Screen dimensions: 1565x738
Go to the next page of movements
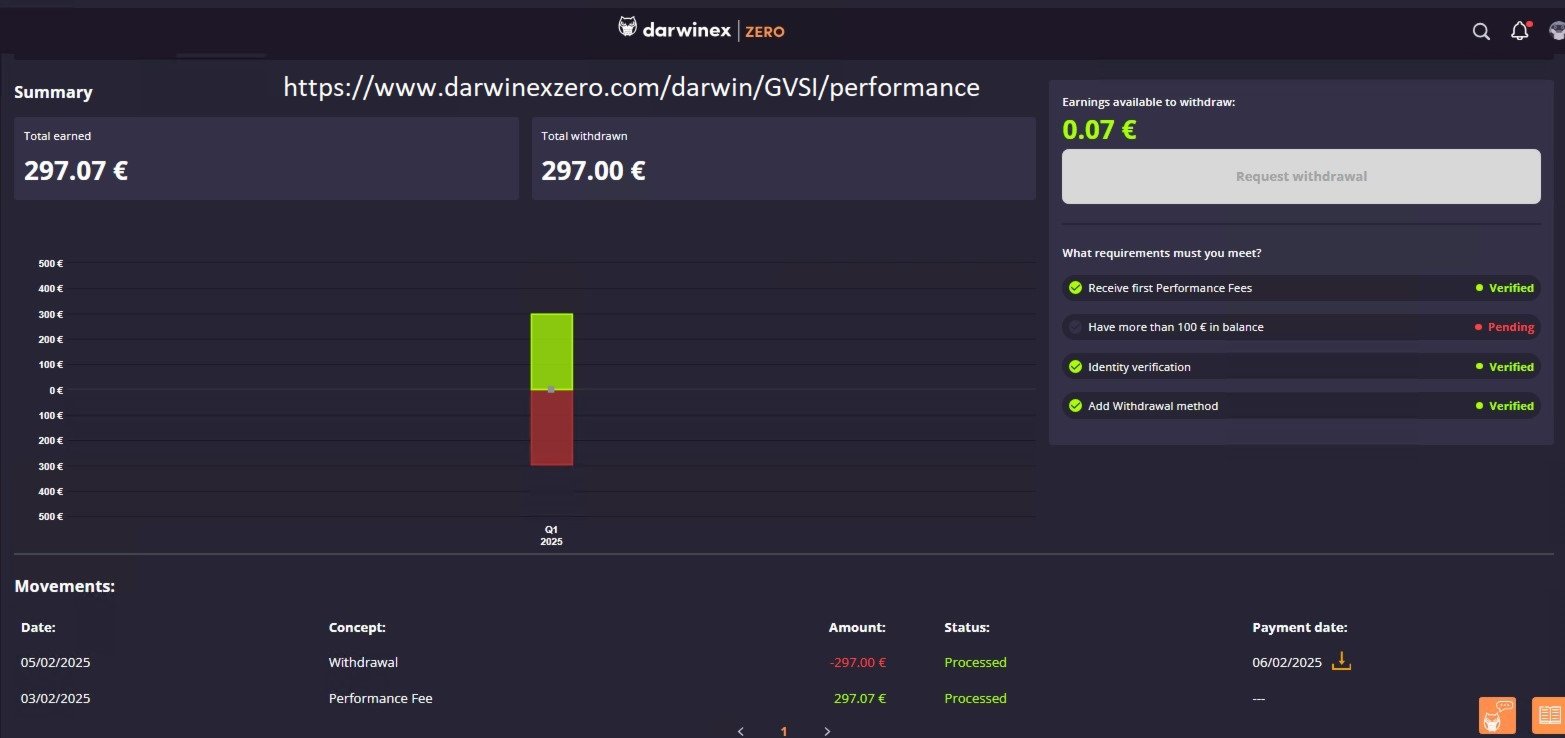coord(827,731)
